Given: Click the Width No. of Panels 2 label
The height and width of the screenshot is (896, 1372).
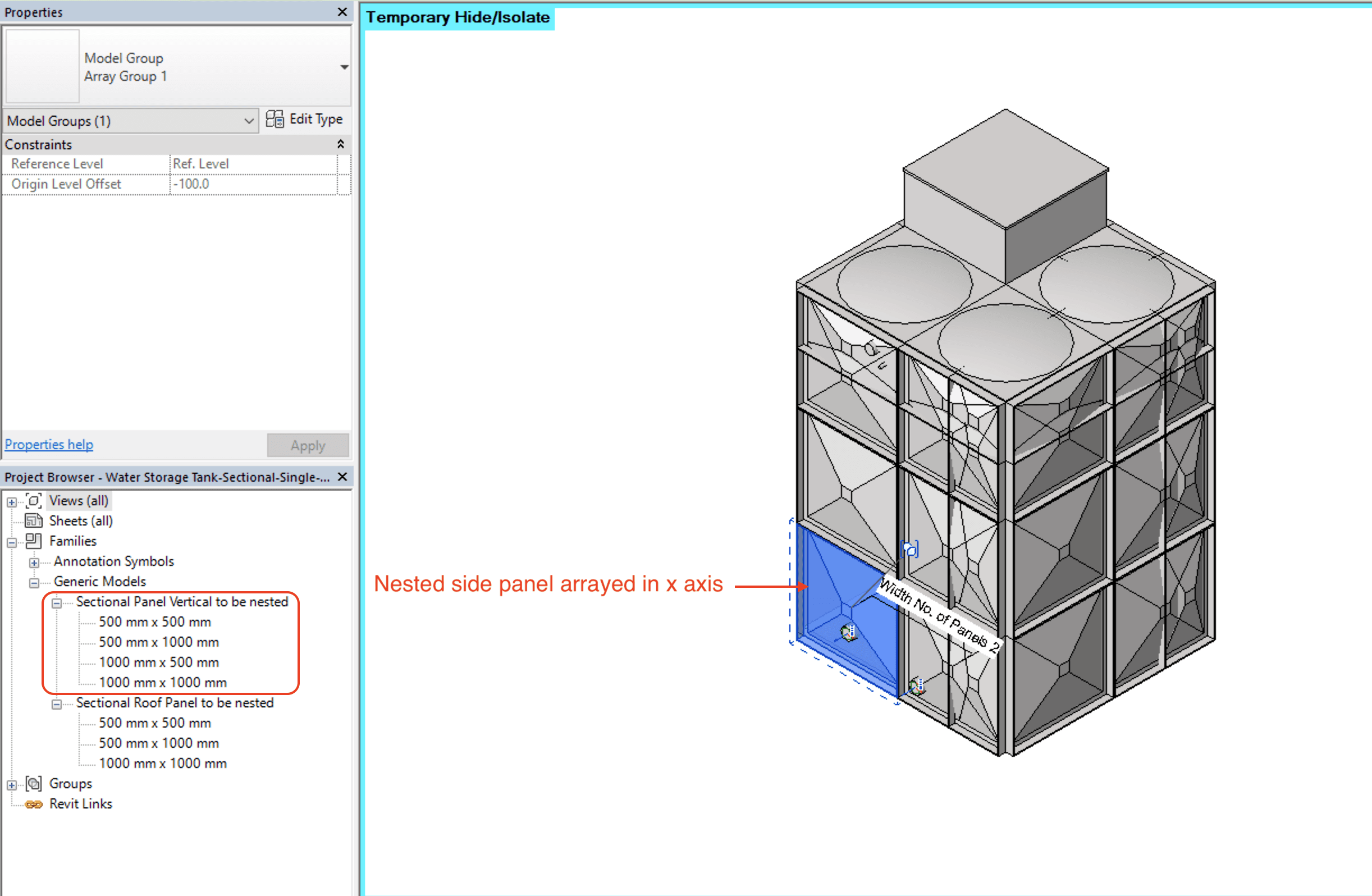Looking at the screenshot, I should pos(940,616).
